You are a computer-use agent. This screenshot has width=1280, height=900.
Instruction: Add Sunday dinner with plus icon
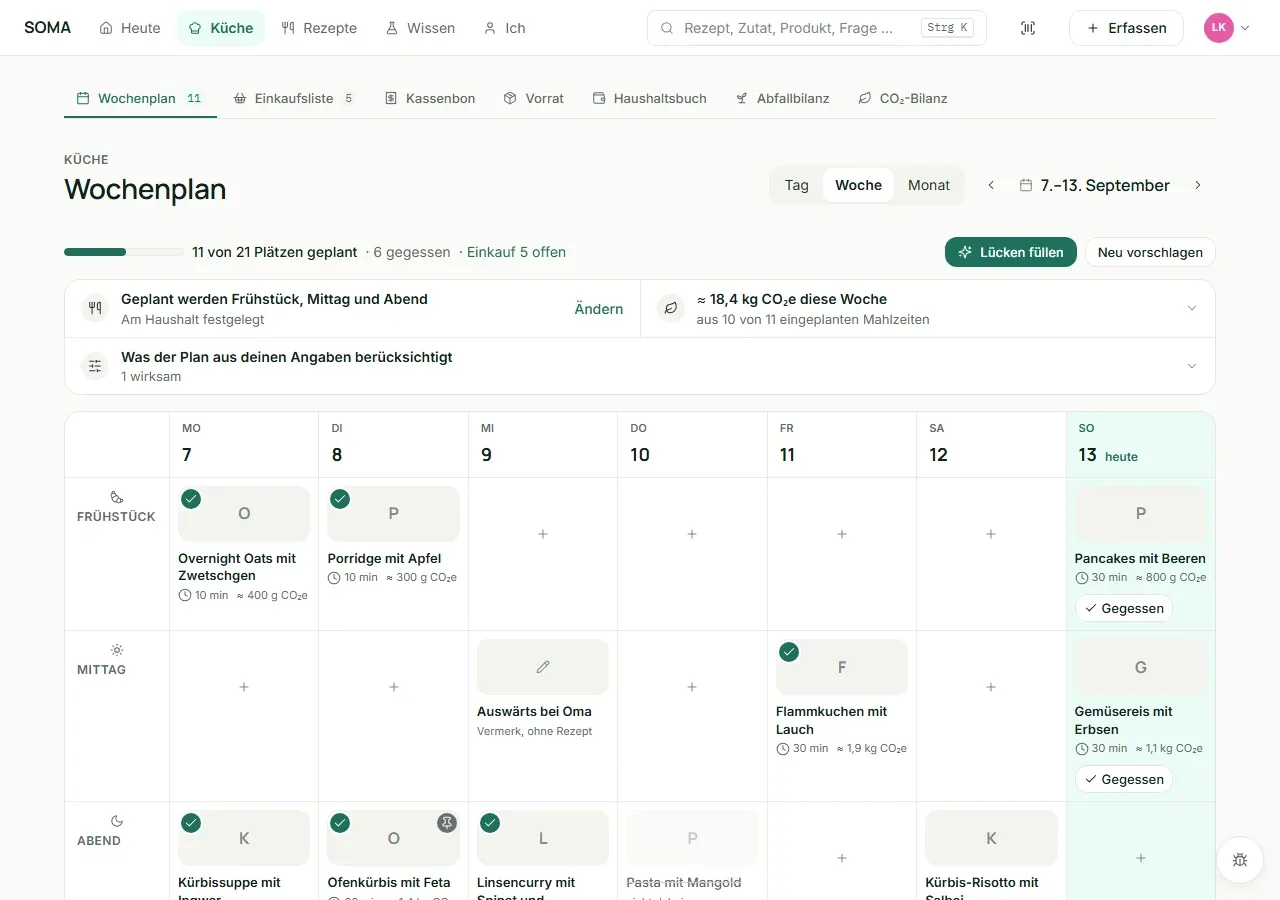coord(1141,858)
